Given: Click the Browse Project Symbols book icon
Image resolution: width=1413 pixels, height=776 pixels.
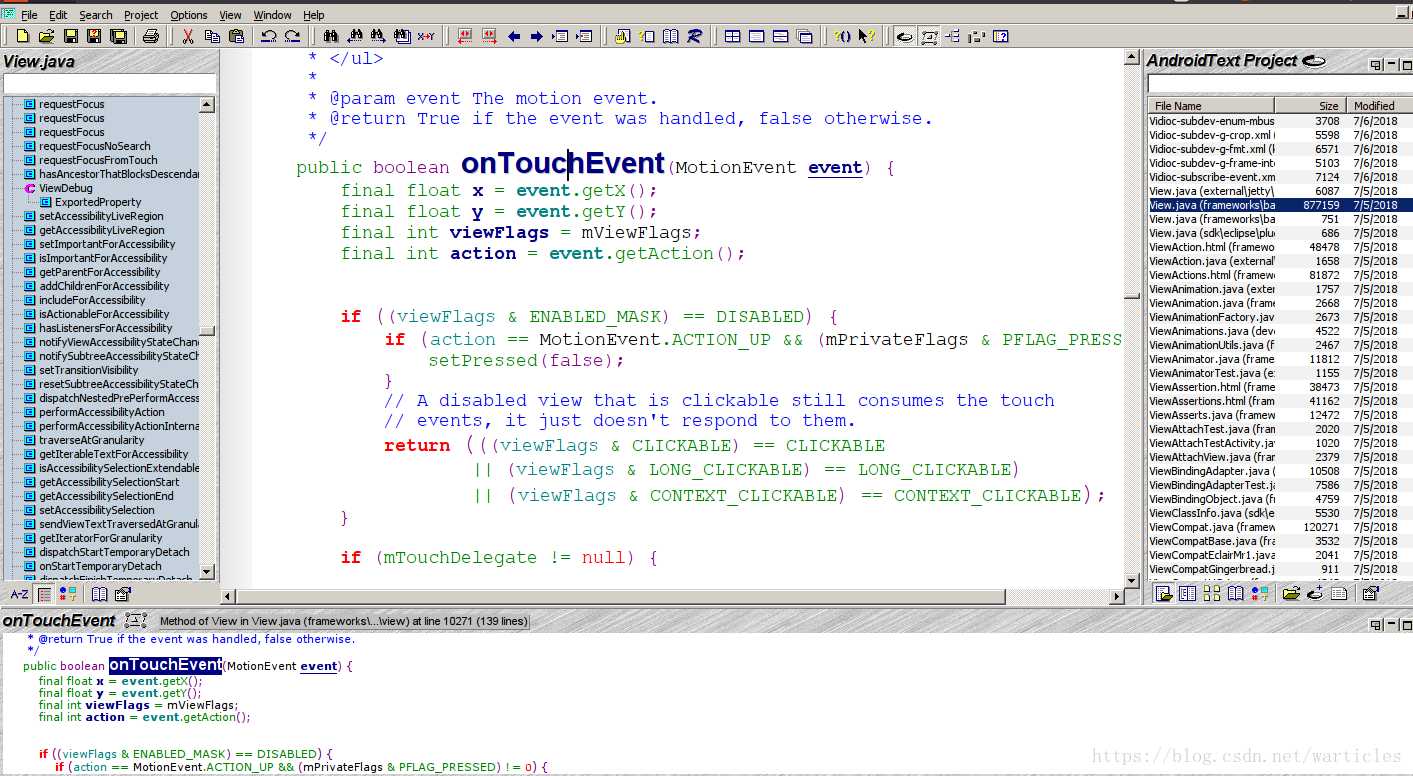Looking at the screenshot, I should click(670, 36).
